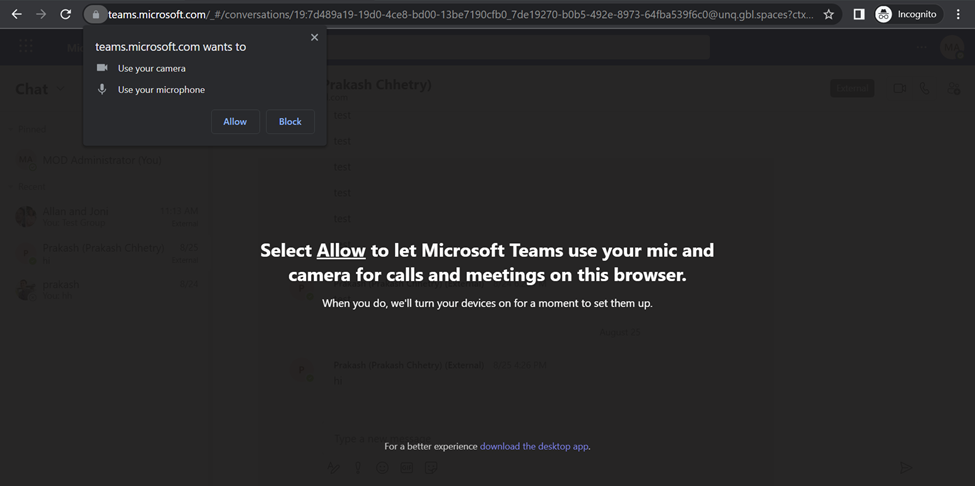Viewport: 975px width, 486px height.
Task: Open the sticker picker icon
Action: point(430,467)
